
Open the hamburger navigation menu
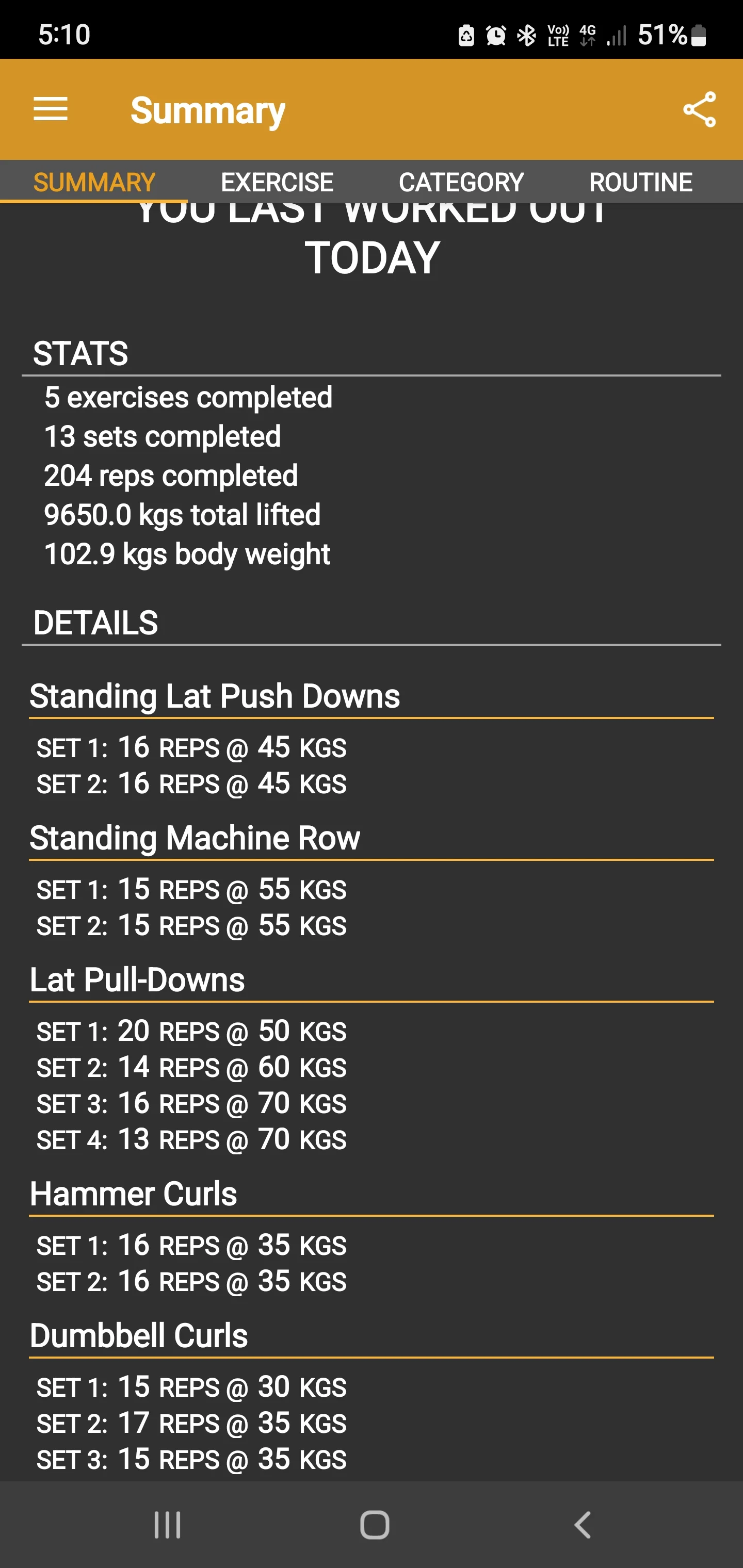[51, 109]
